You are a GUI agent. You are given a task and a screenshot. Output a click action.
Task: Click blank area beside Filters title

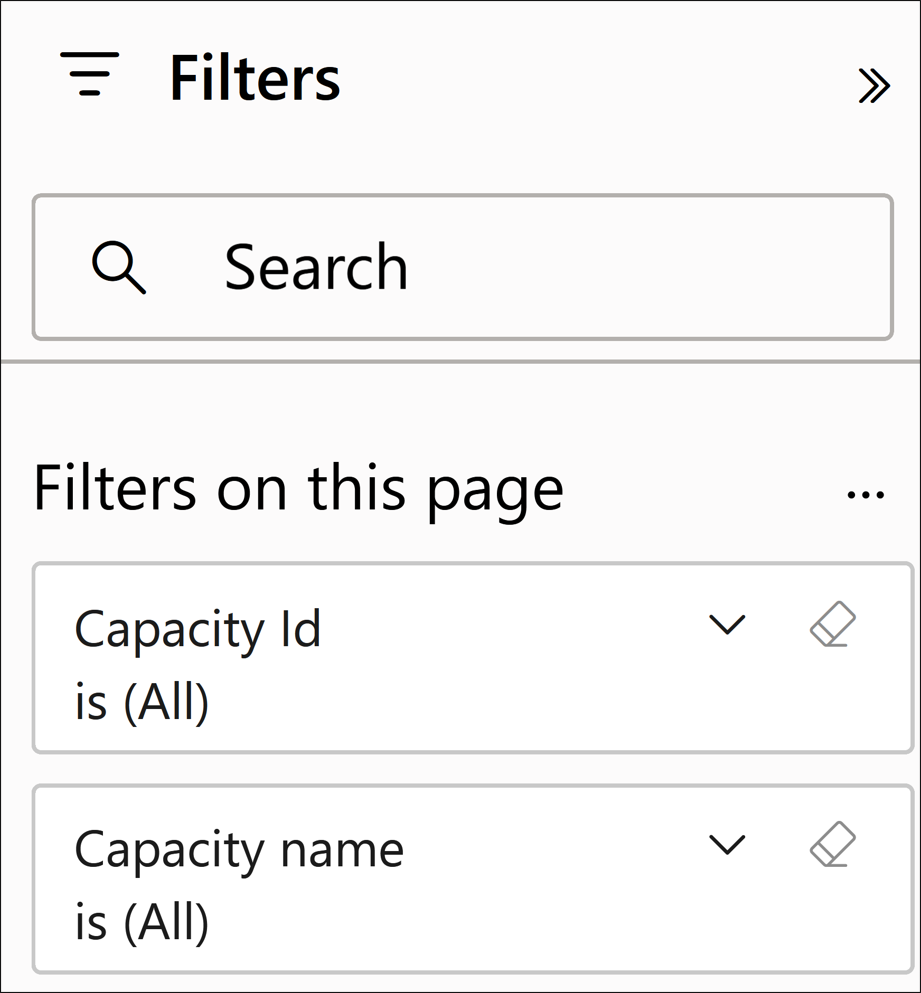click(x=600, y=78)
